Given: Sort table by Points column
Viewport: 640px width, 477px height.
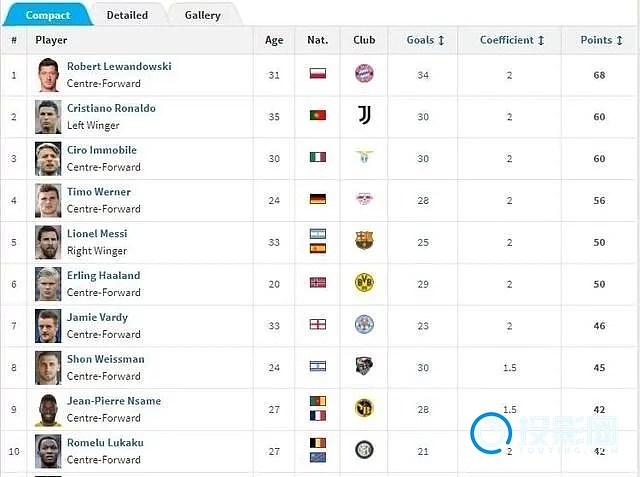Looking at the screenshot, I should click(x=601, y=40).
